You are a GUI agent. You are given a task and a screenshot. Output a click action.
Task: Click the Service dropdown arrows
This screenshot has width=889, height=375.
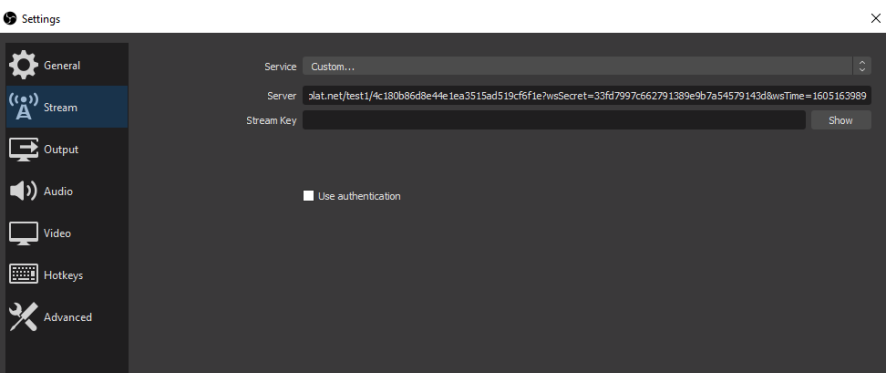[x=862, y=66]
